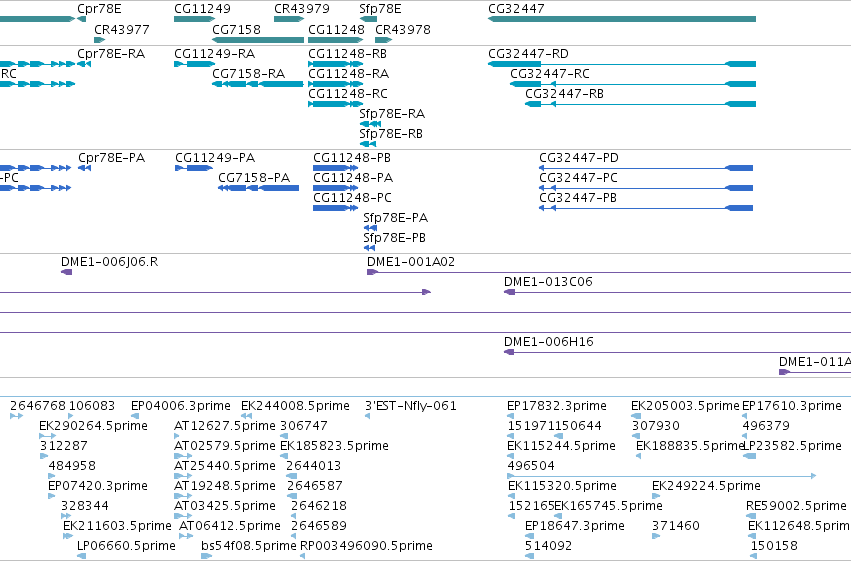Select EST EK244008.5prime
This screenshot has width=851, height=561.
point(295,406)
